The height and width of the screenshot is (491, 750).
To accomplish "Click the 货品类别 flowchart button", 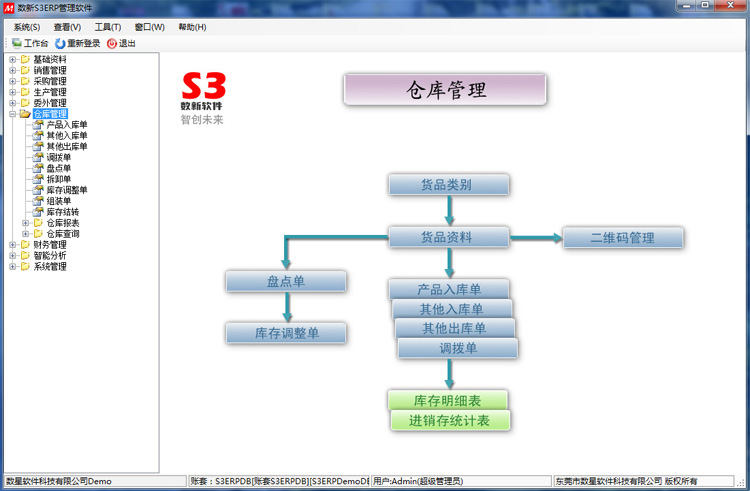I will tap(449, 185).
